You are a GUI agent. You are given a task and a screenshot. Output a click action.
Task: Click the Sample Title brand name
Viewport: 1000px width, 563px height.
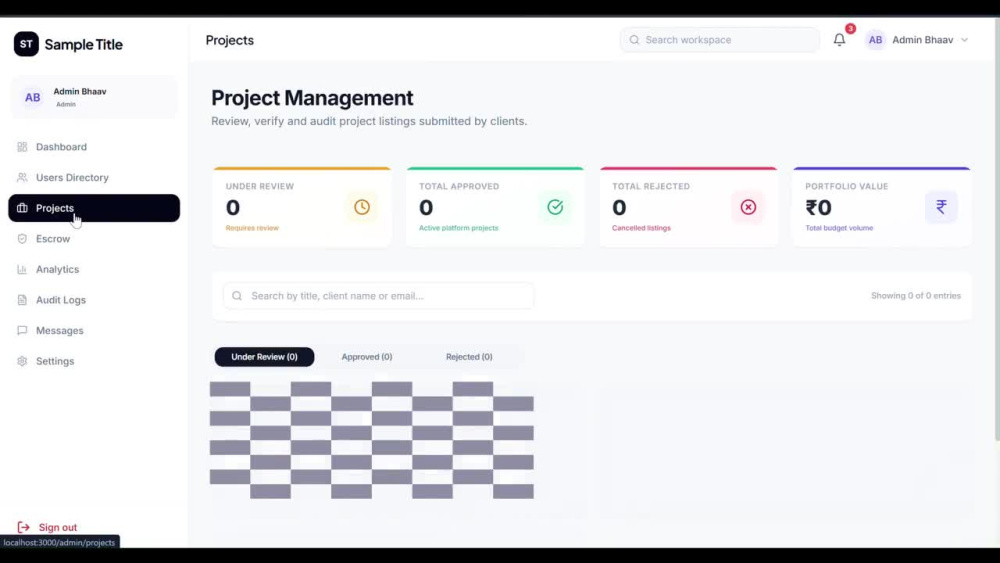pyautogui.click(x=84, y=45)
